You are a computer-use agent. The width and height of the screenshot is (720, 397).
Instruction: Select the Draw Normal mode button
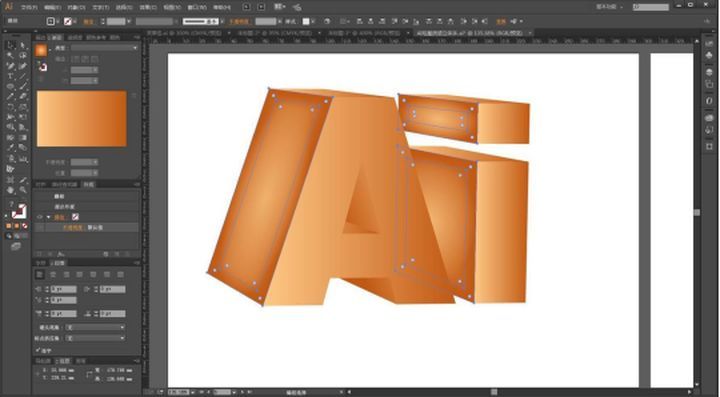coord(9,236)
